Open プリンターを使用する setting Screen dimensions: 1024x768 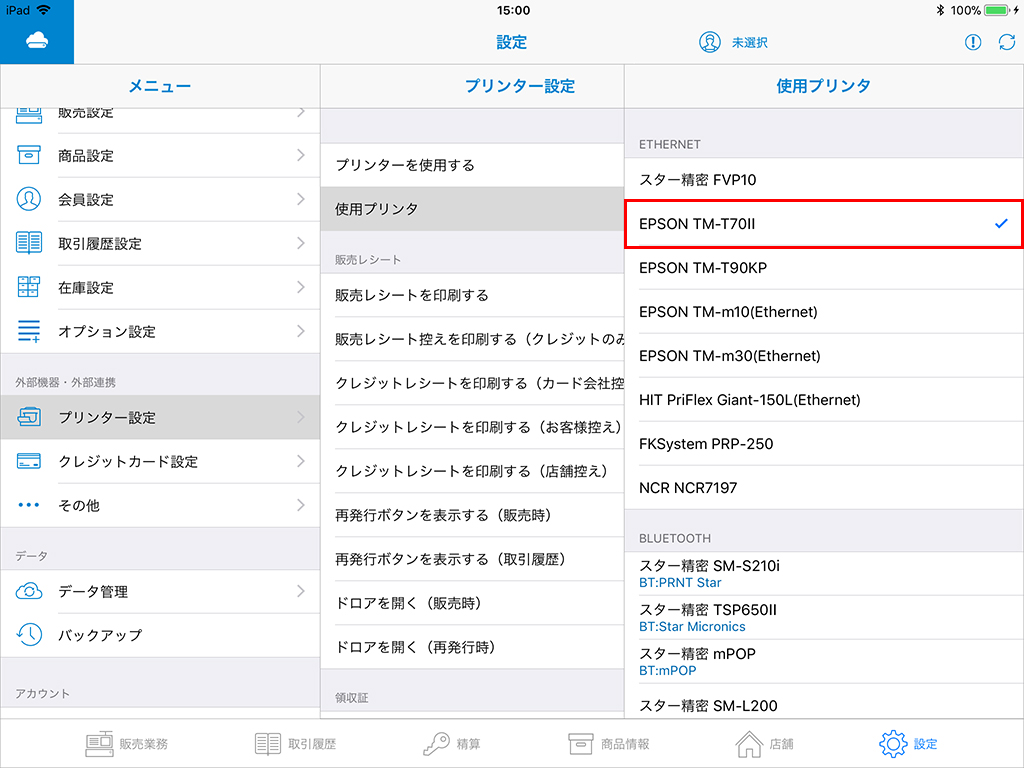tap(472, 165)
